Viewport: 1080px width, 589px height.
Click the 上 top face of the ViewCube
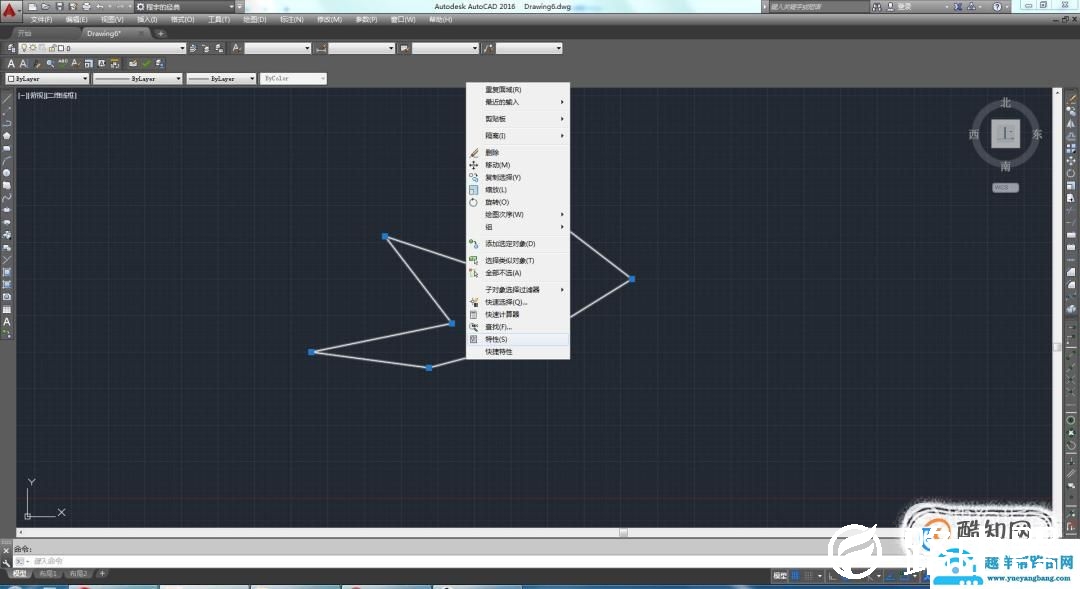tap(1006, 133)
